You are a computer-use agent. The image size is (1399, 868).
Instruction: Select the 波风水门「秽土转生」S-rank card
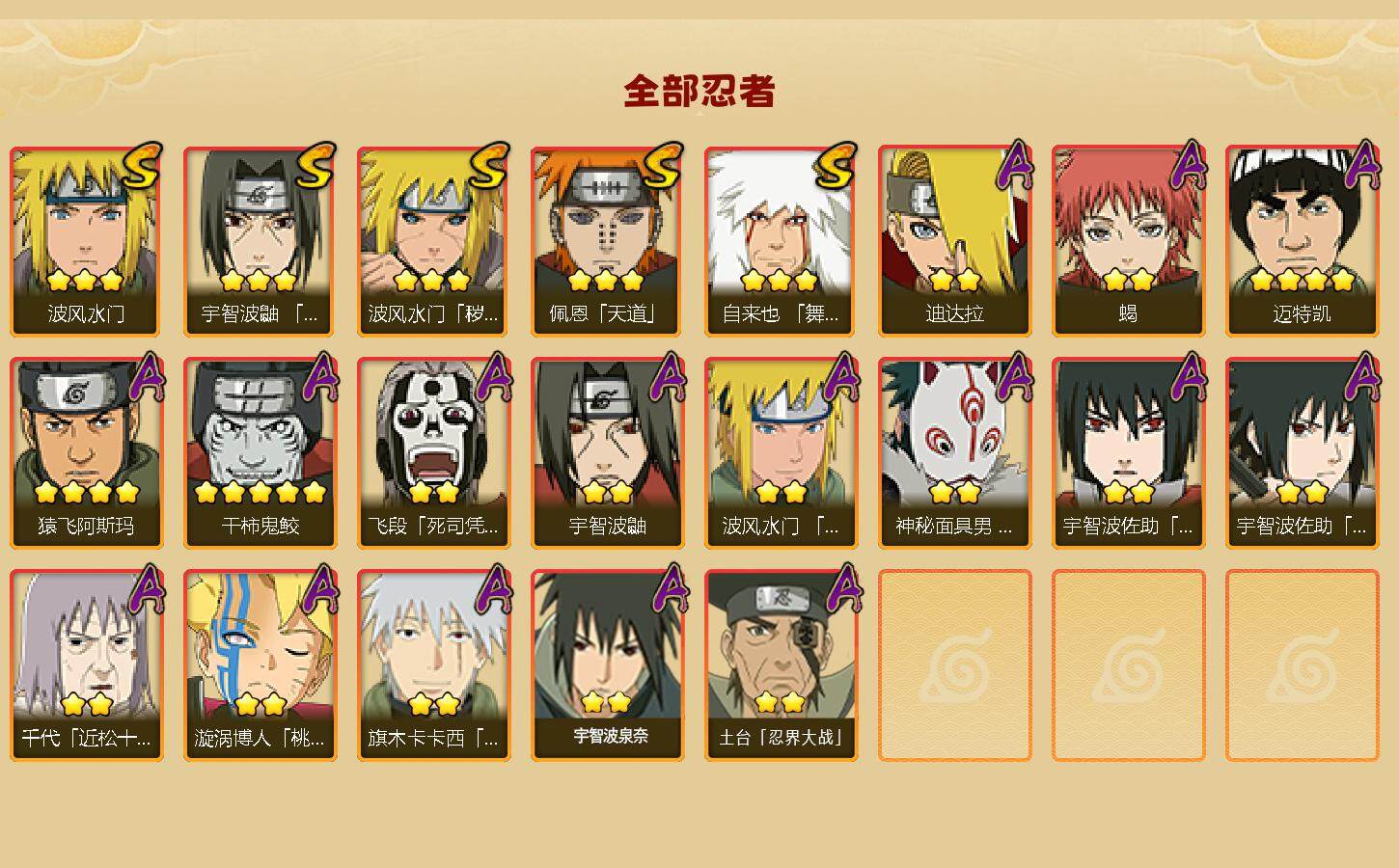click(x=434, y=241)
